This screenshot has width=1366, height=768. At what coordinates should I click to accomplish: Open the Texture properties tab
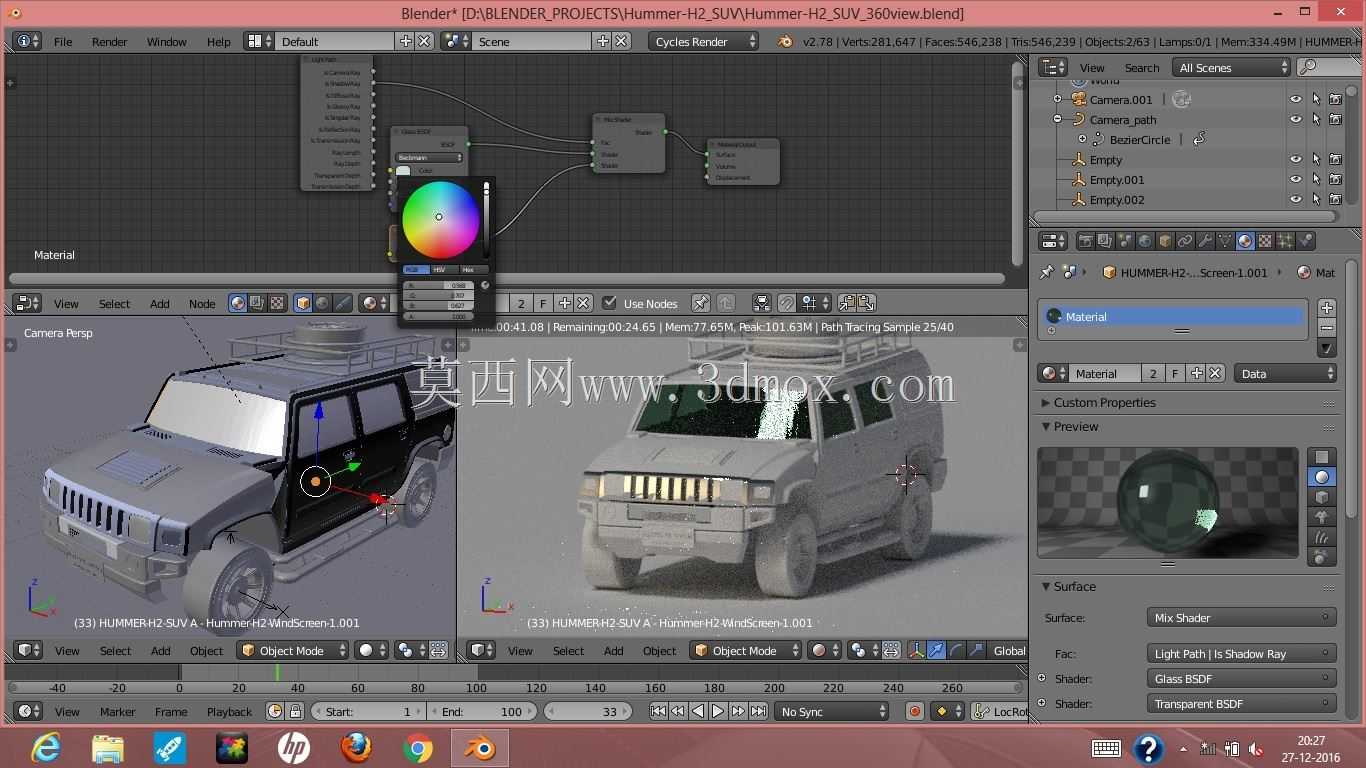[1265, 241]
